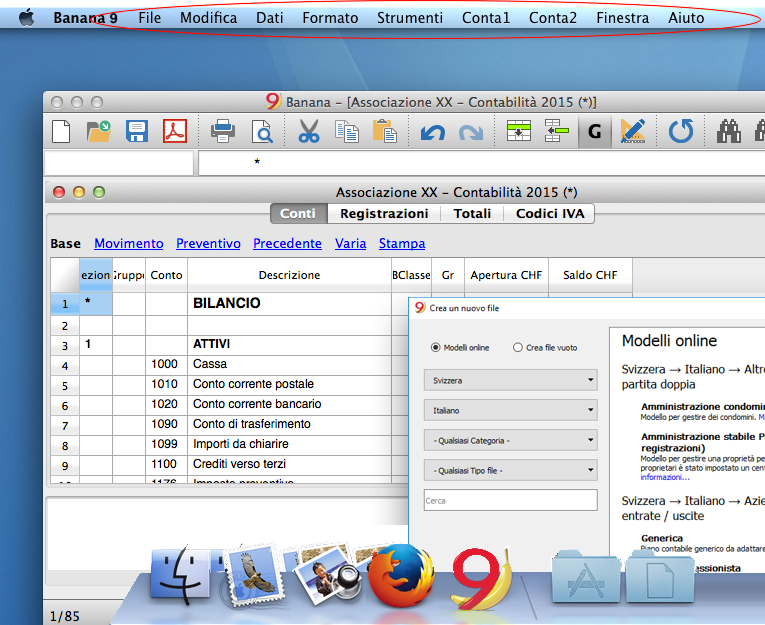
Task: Undo with the left blue arrow icon
Action: [x=433, y=133]
